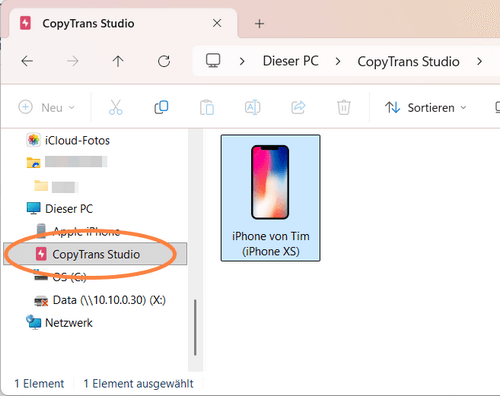The height and width of the screenshot is (396, 500).
Task: Rename the selected item
Action: [x=253, y=107]
